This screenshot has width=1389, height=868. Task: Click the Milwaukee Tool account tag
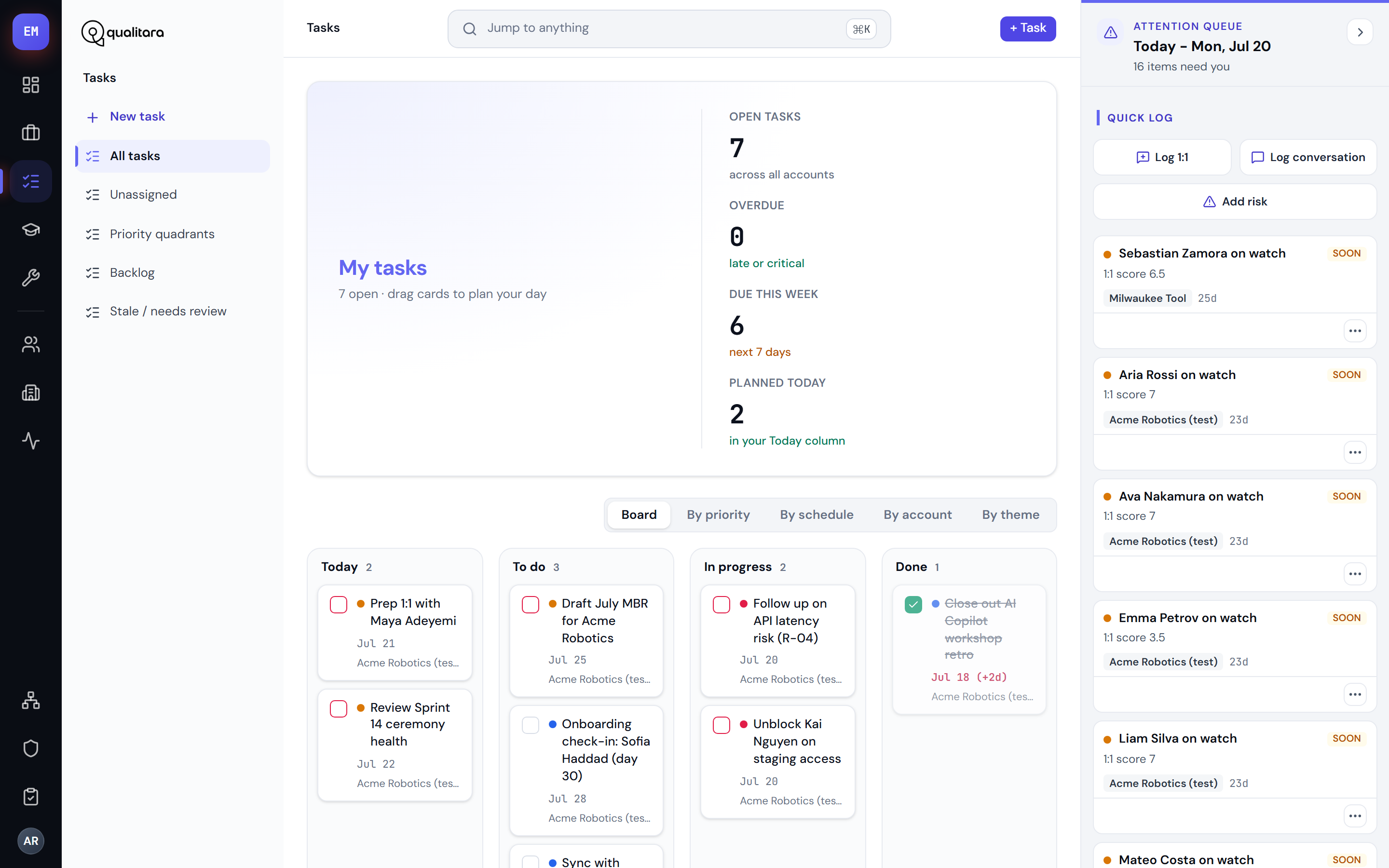pos(1147,298)
